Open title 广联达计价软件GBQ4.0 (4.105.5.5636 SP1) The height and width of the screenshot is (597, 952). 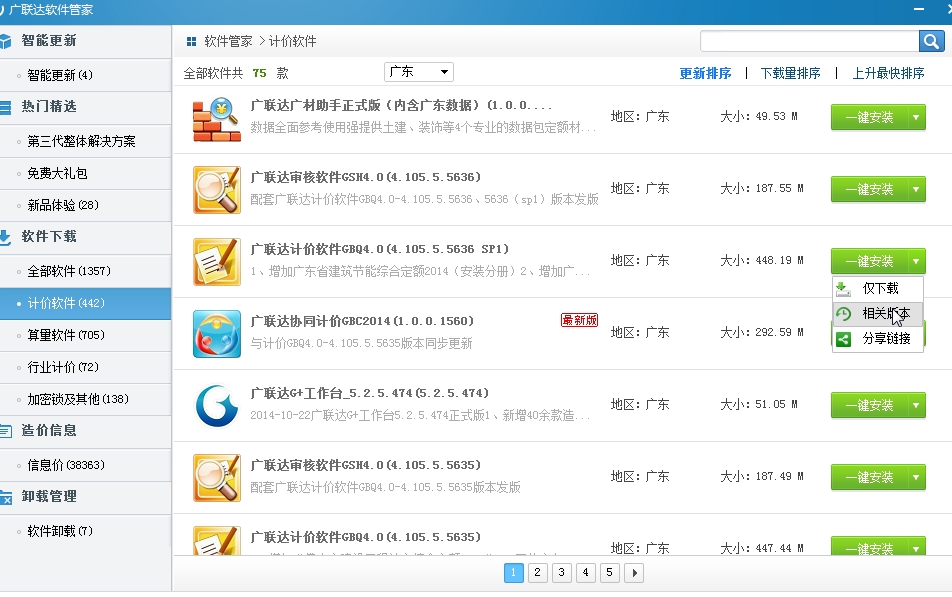pos(379,249)
